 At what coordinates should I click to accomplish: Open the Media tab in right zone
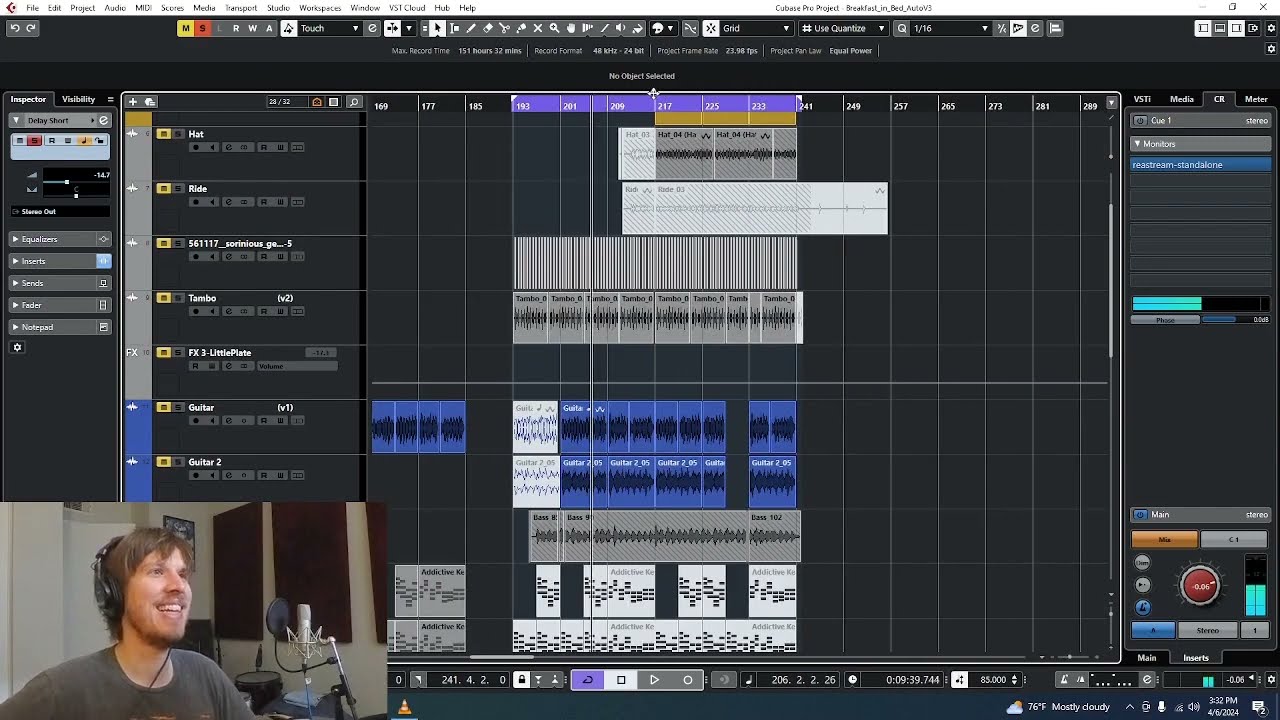coord(1182,99)
